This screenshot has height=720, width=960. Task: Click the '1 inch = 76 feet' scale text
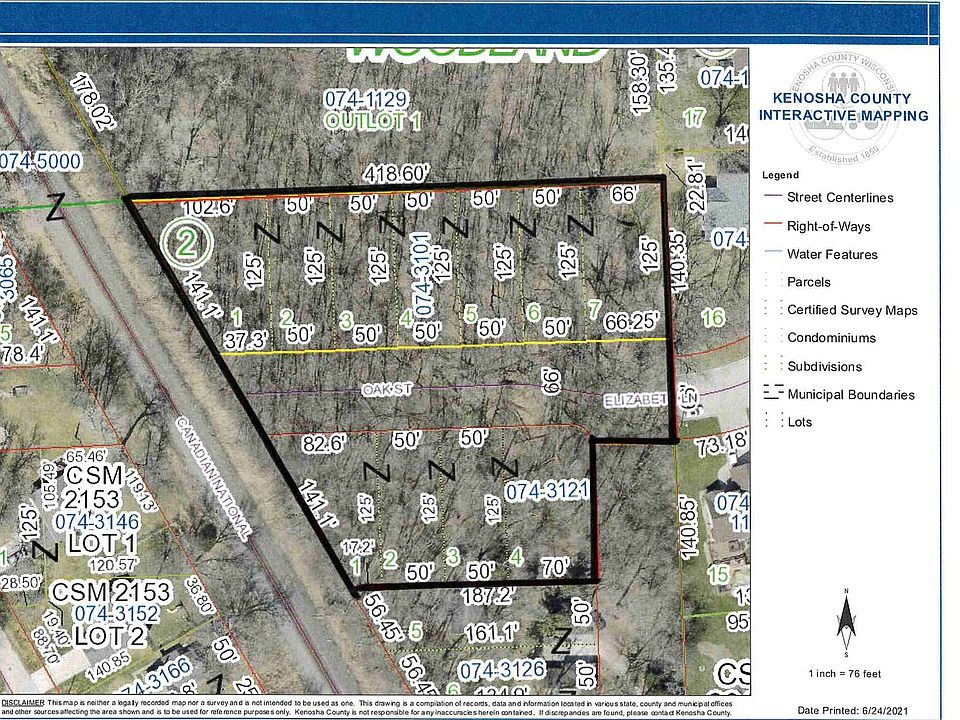844,673
